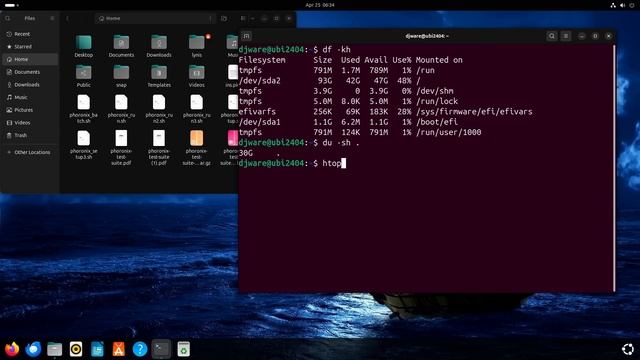This screenshot has height=360, width=640.
Task: Select phoronix_run.sh file
Action: click(x=121, y=109)
